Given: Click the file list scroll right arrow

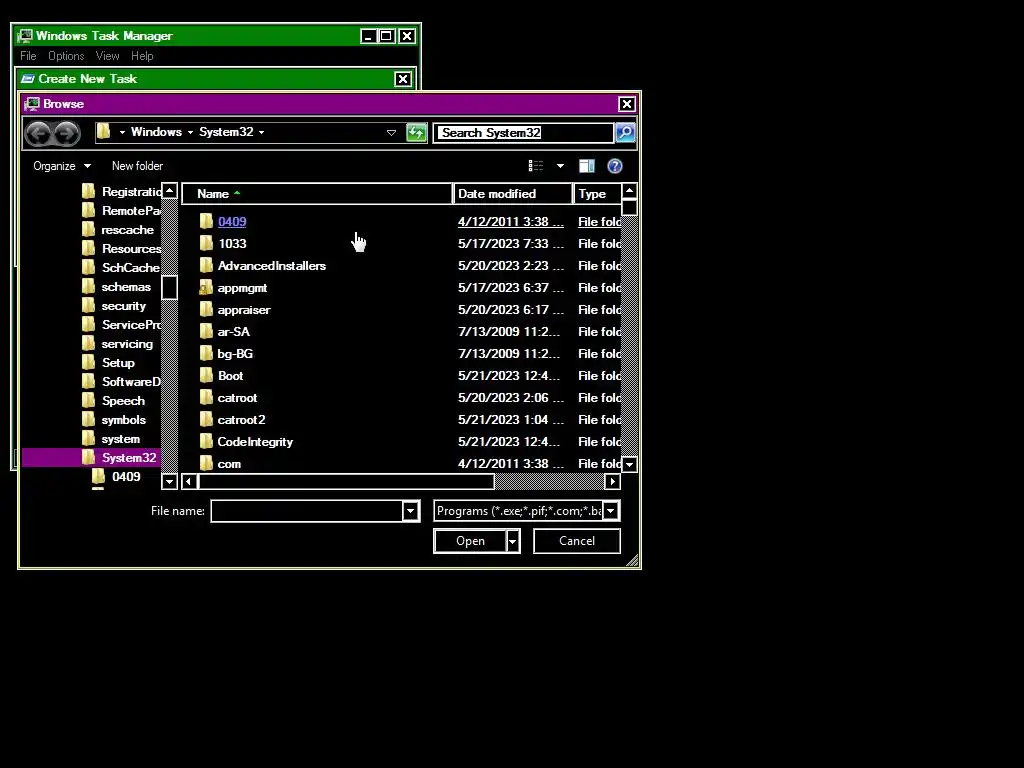Looking at the screenshot, I should pos(612,482).
